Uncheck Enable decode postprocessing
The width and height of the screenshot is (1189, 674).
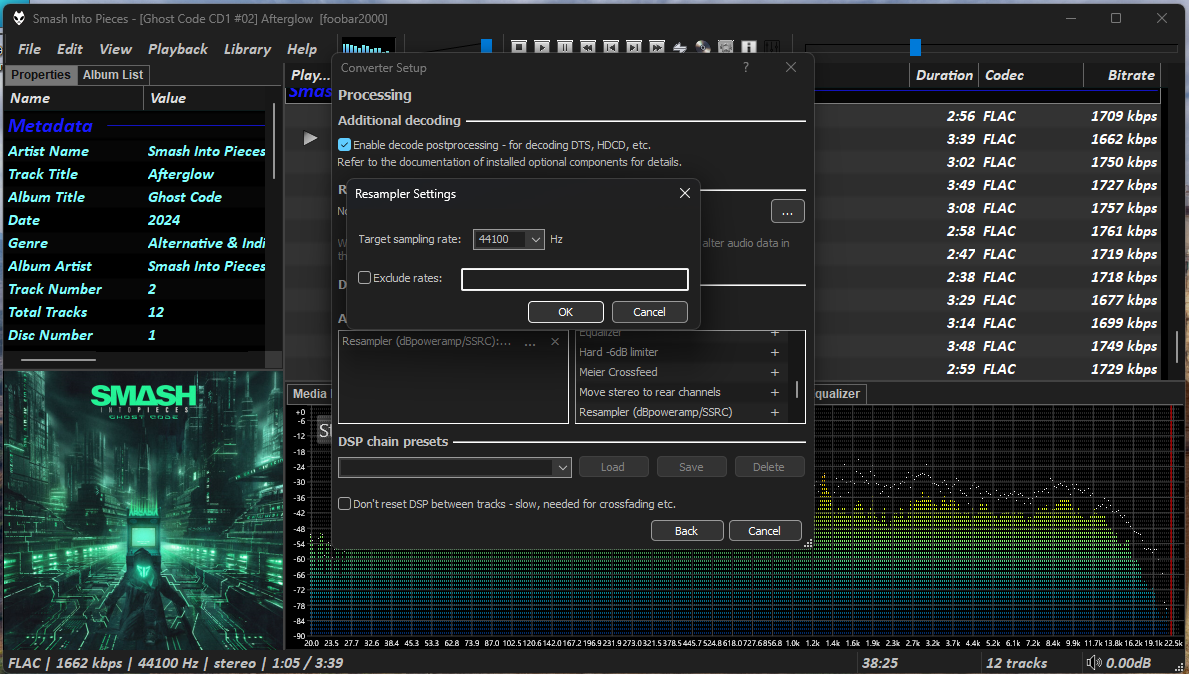(345, 145)
